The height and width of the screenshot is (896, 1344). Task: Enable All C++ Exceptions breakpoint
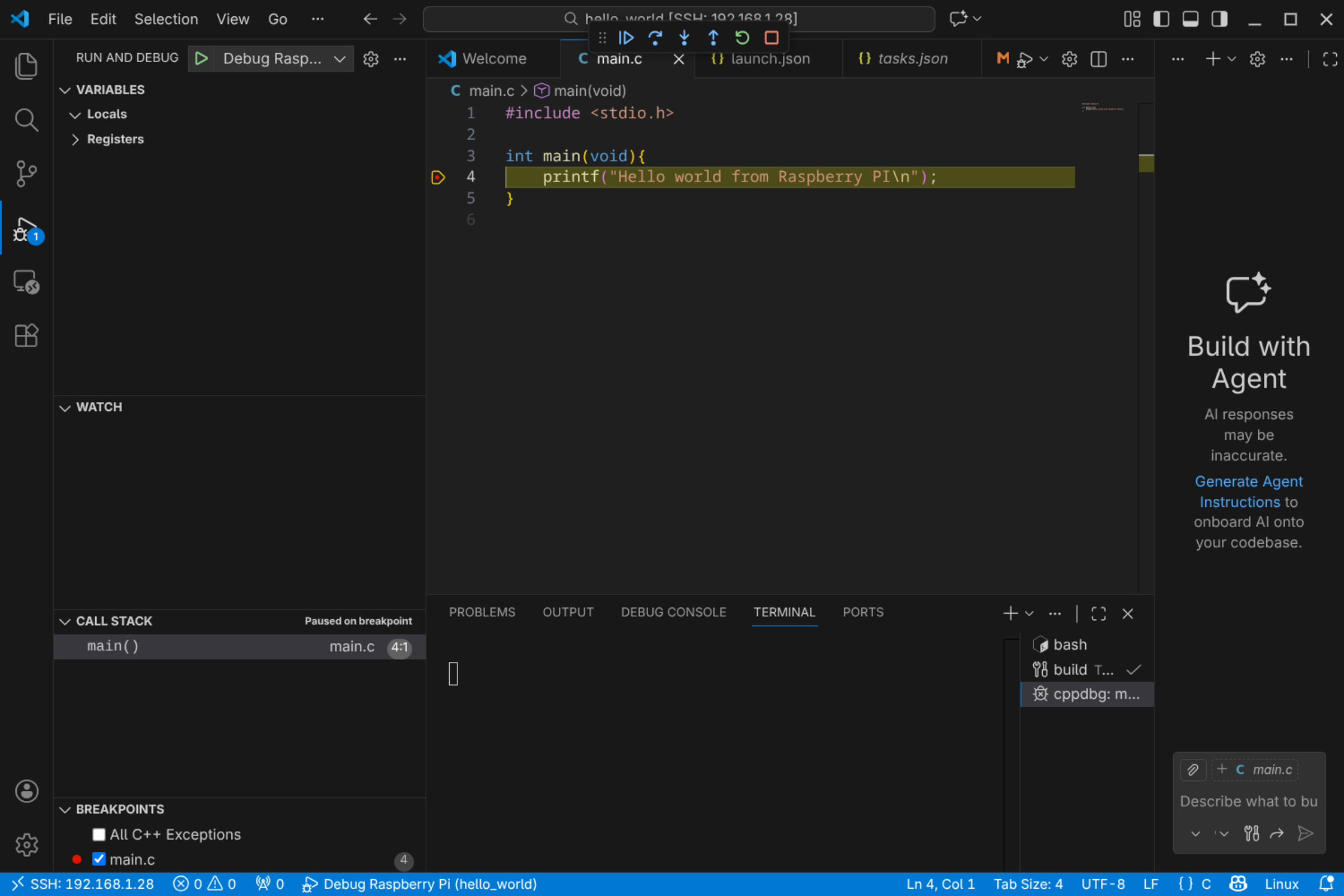pyautogui.click(x=99, y=834)
